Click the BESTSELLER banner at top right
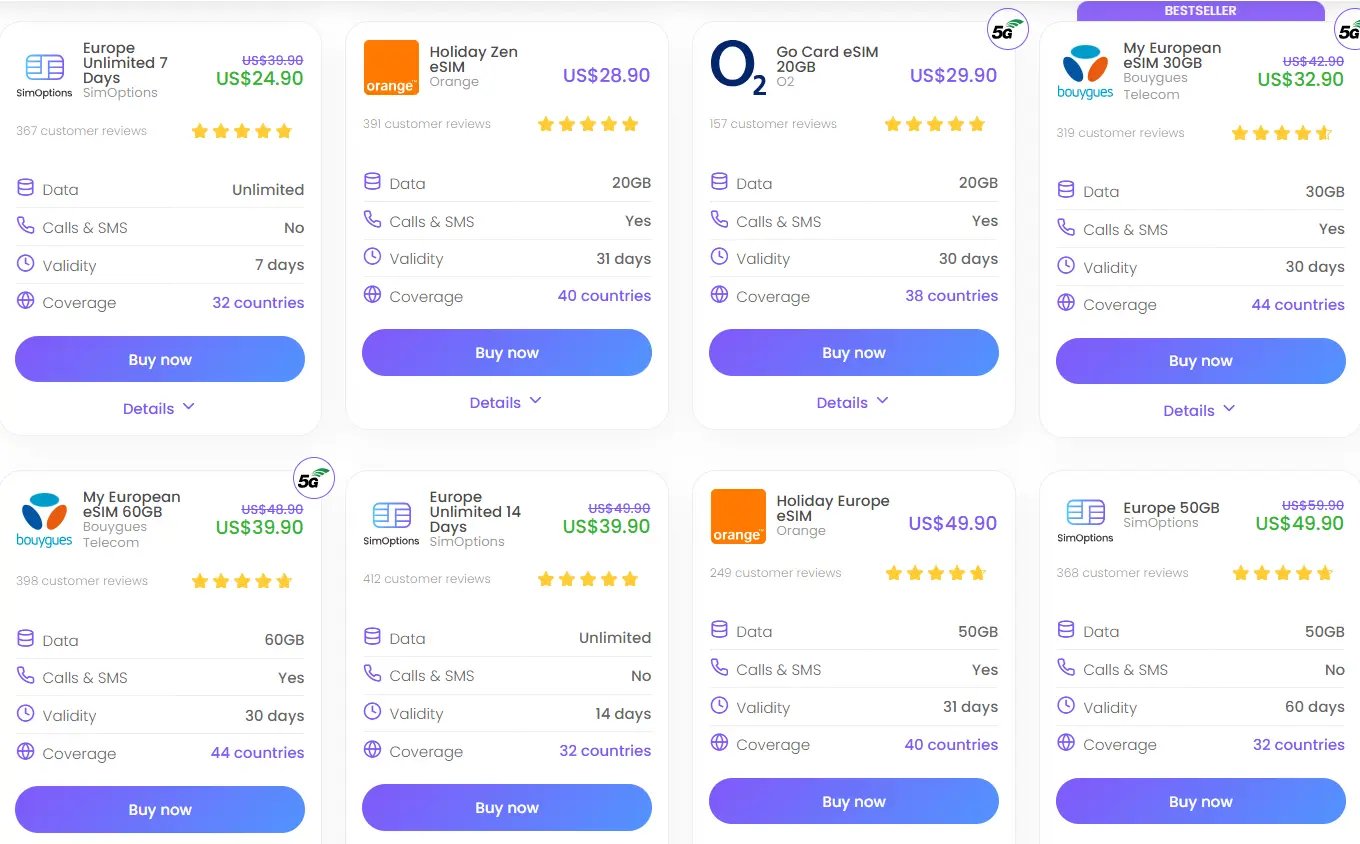The width and height of the screenshot is (1360, 844). coord(1199,10)
